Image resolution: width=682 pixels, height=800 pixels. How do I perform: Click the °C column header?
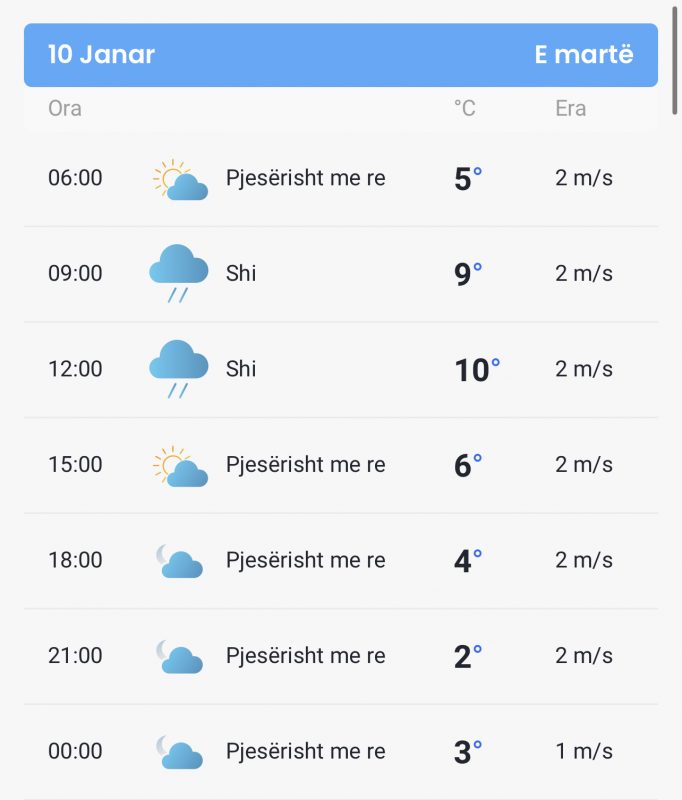click(465, 109)
